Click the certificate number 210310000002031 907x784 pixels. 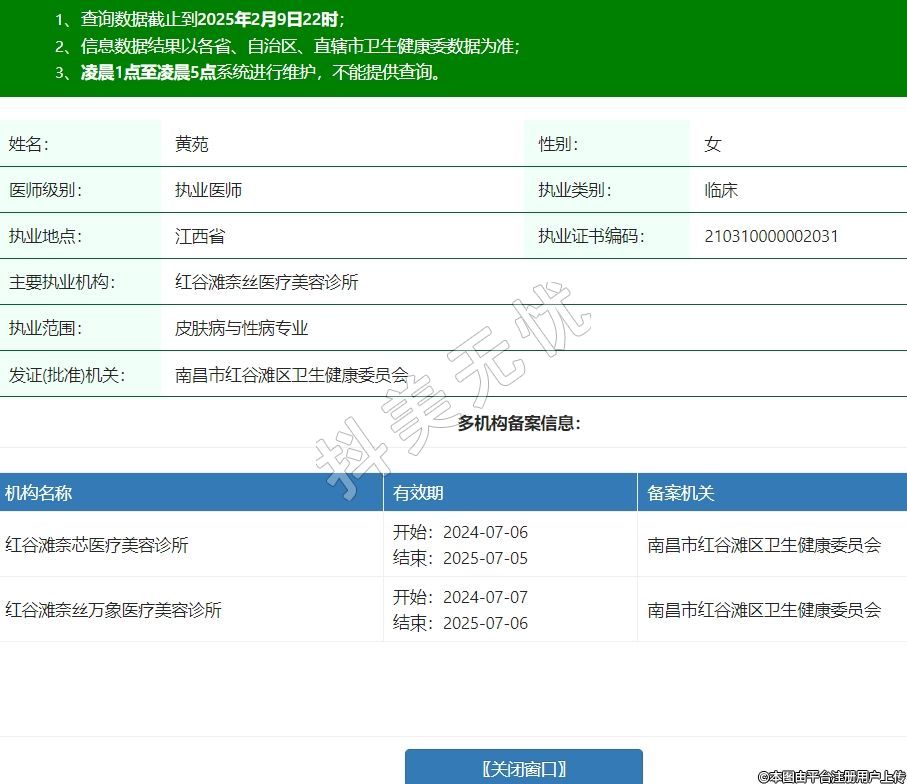point(771,236)
